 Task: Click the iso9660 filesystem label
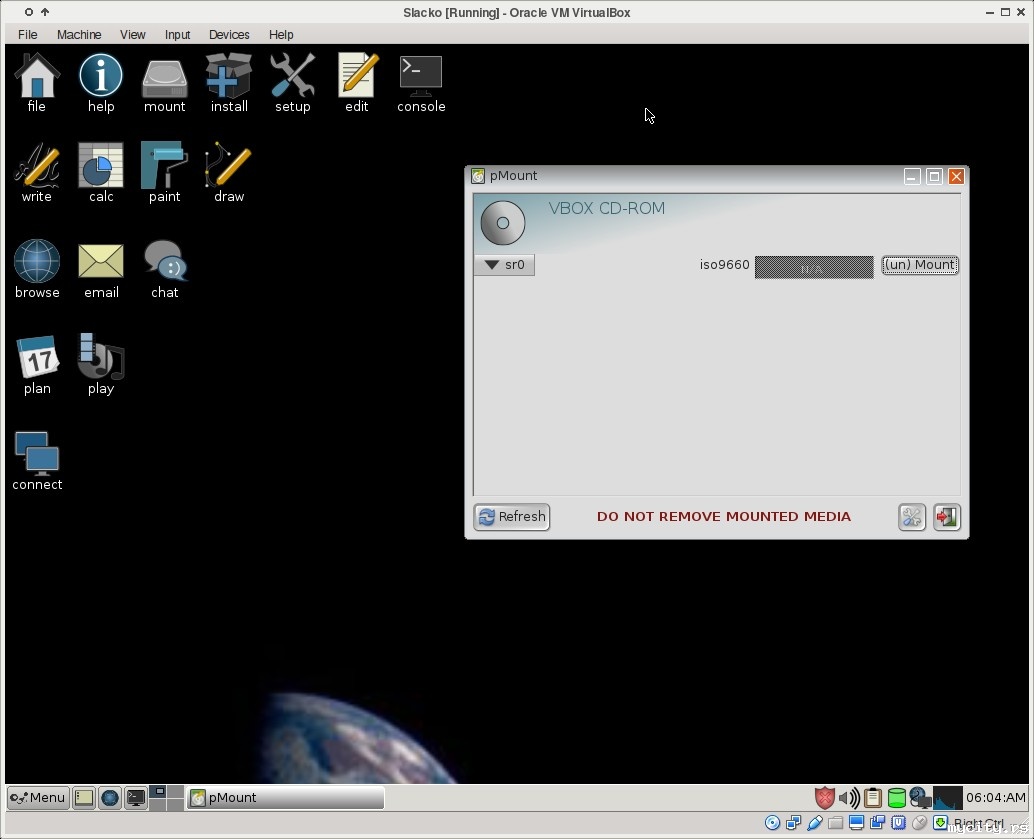[724, 264]
